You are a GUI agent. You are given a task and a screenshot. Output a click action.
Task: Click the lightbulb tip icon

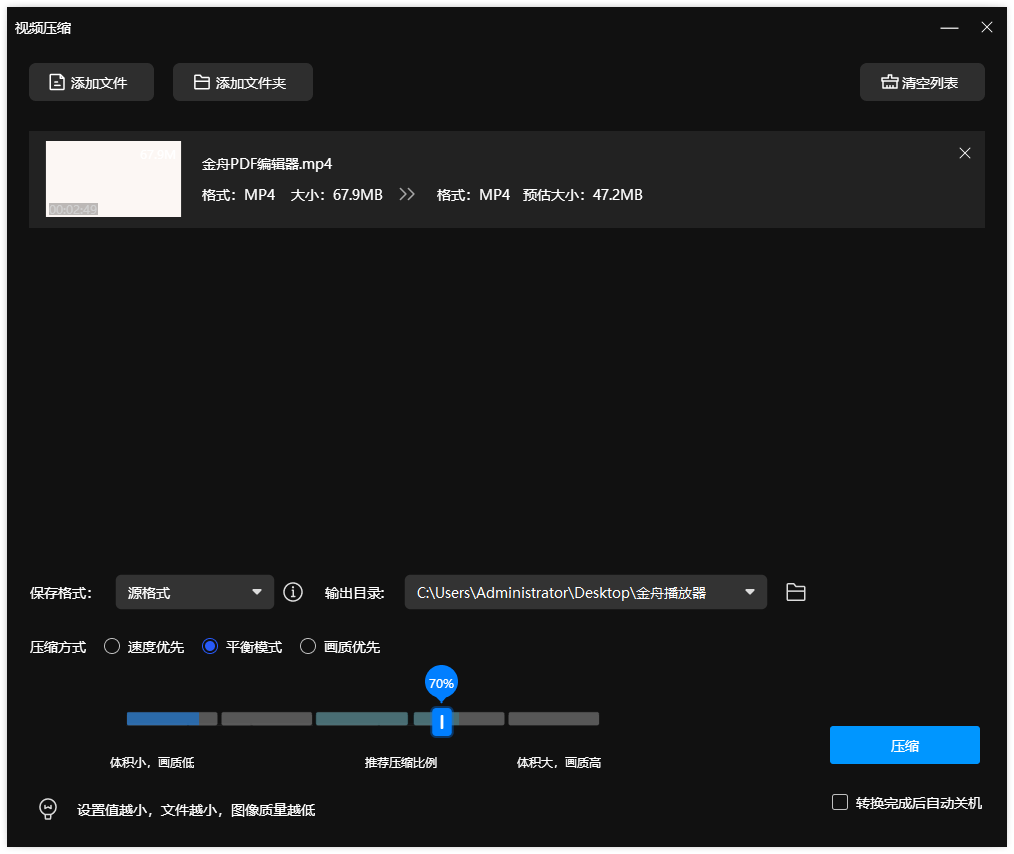pyautogui.click(x=48, y=809)
